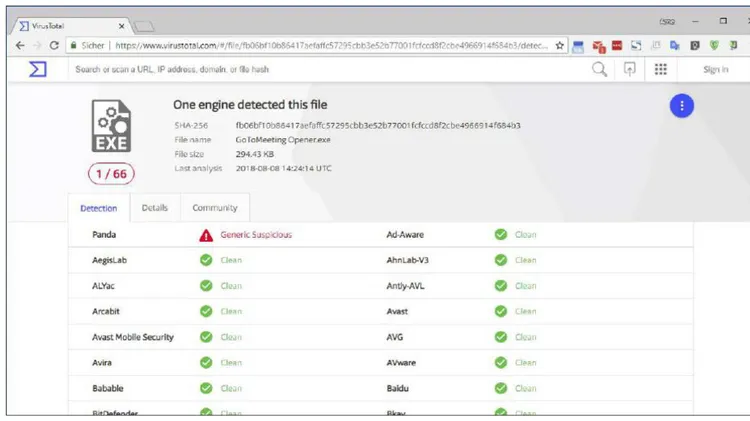Open a new browser tab

click(144, 26)
